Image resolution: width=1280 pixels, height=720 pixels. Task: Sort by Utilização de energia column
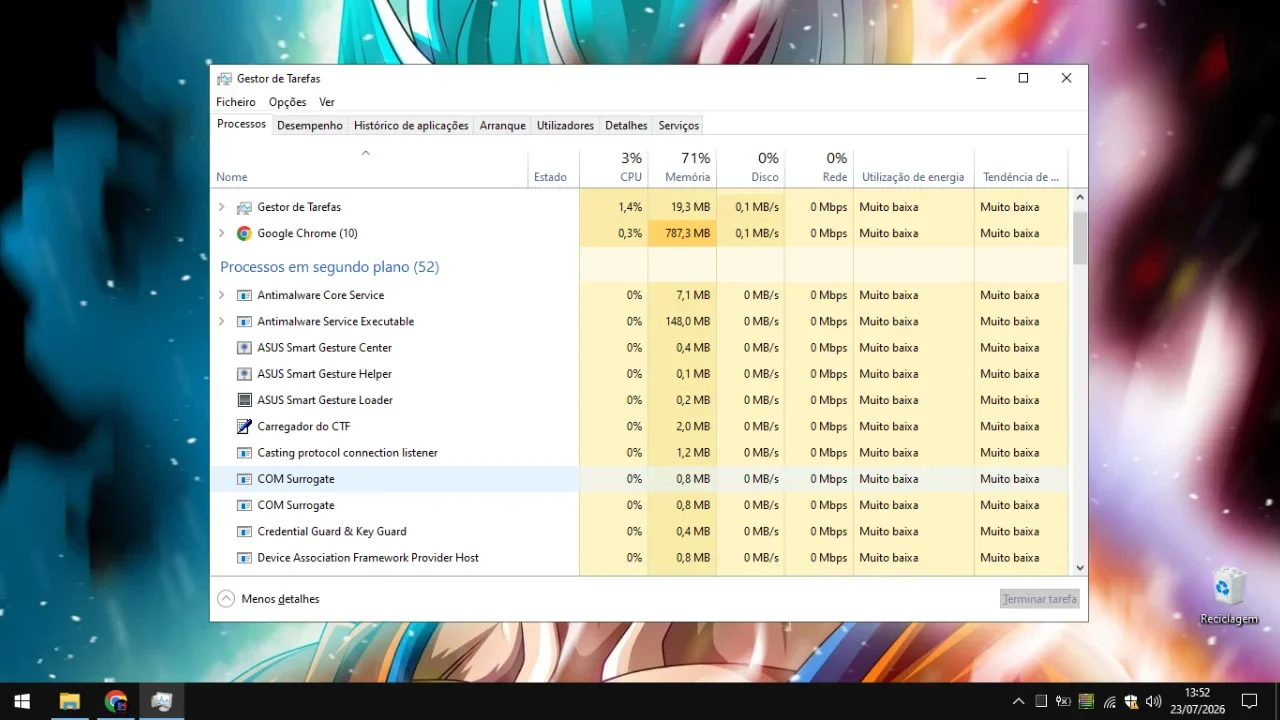913,167
